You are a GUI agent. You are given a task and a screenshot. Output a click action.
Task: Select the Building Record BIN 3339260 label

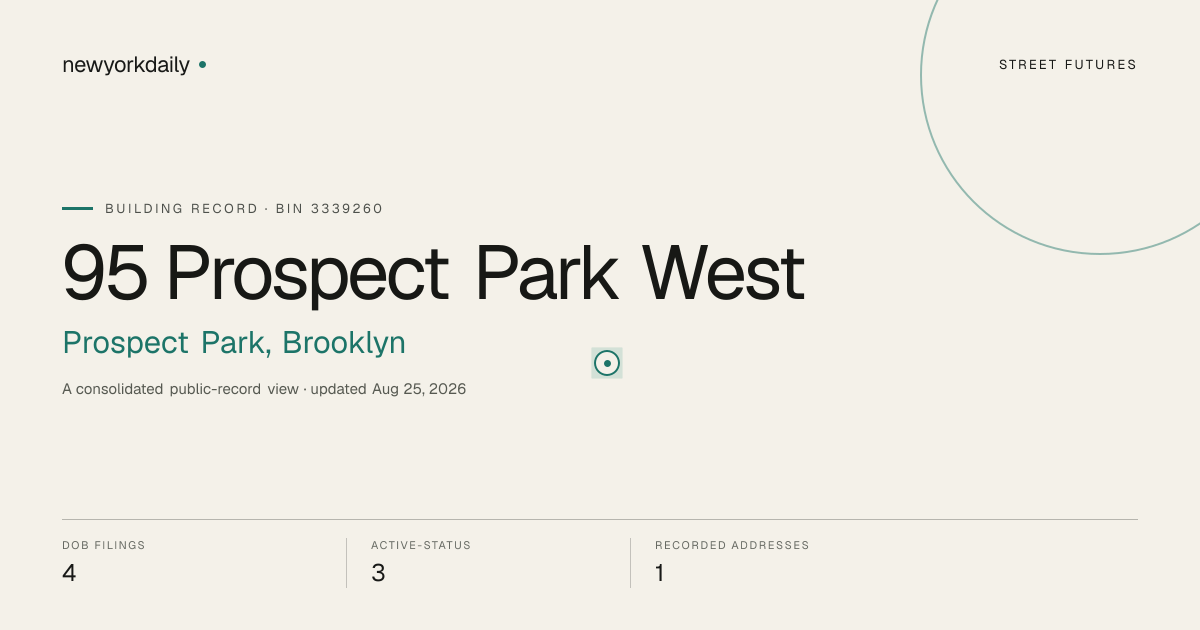click(x=244, y=209)
